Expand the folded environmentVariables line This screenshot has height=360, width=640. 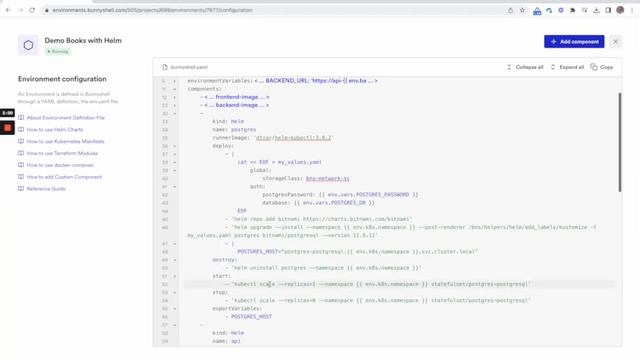coord(175,81)
